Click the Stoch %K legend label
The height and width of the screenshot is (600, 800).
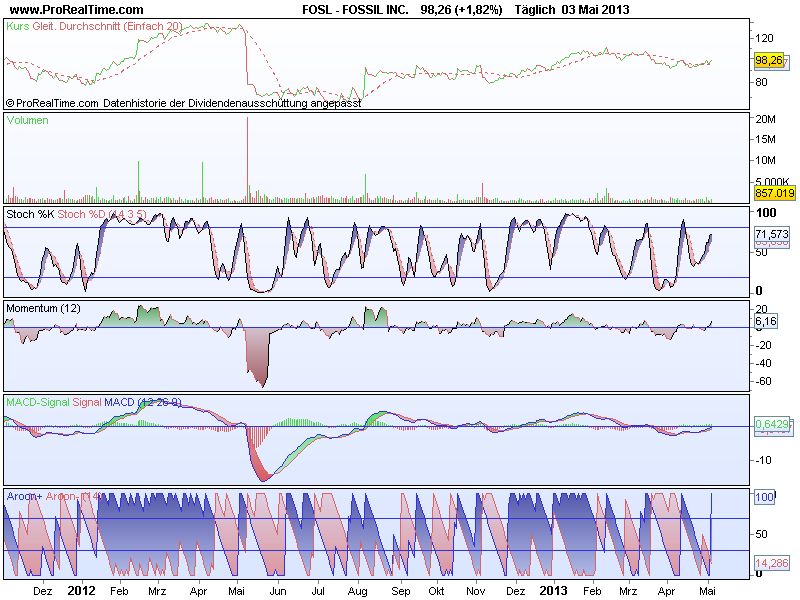(30, 214)
